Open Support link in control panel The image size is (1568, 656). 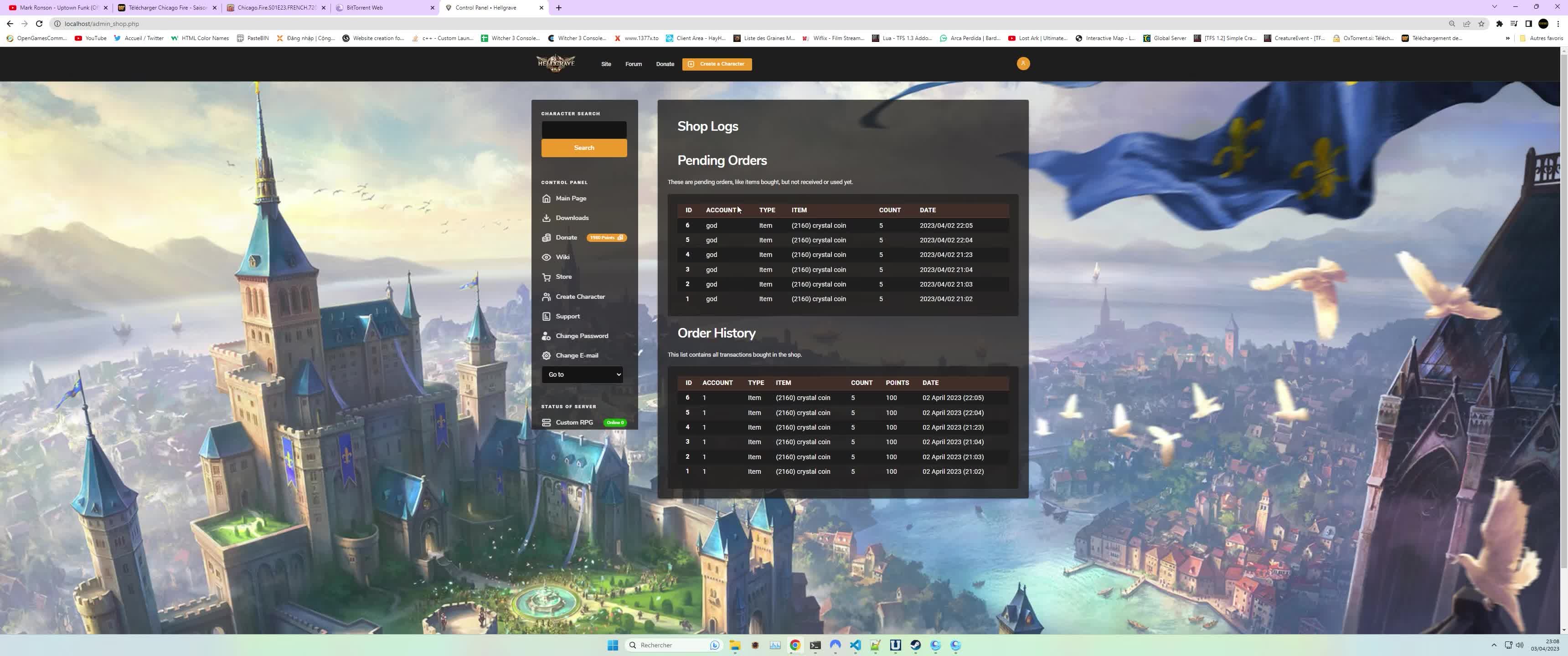tap(567, 317)
